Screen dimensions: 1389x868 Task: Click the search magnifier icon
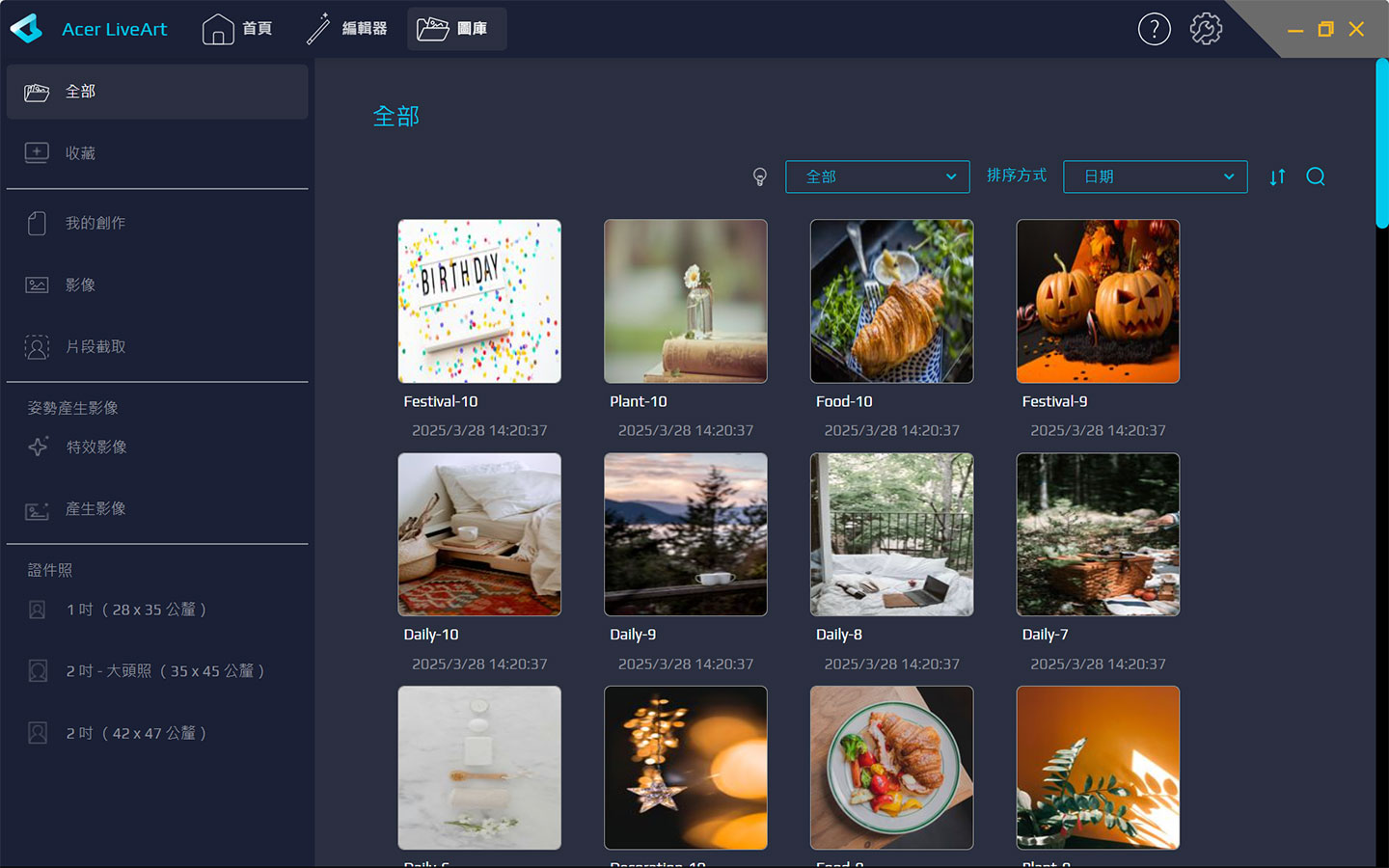[x=1316, y=176]
